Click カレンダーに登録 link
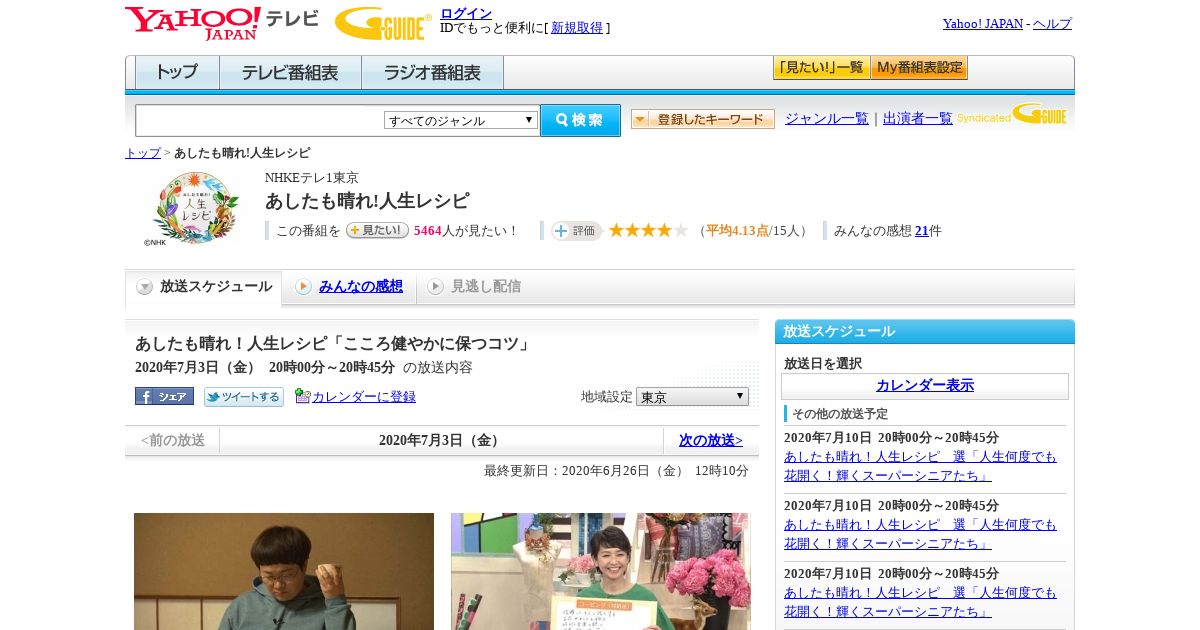 pyautogui.click(x=364, y=397)
